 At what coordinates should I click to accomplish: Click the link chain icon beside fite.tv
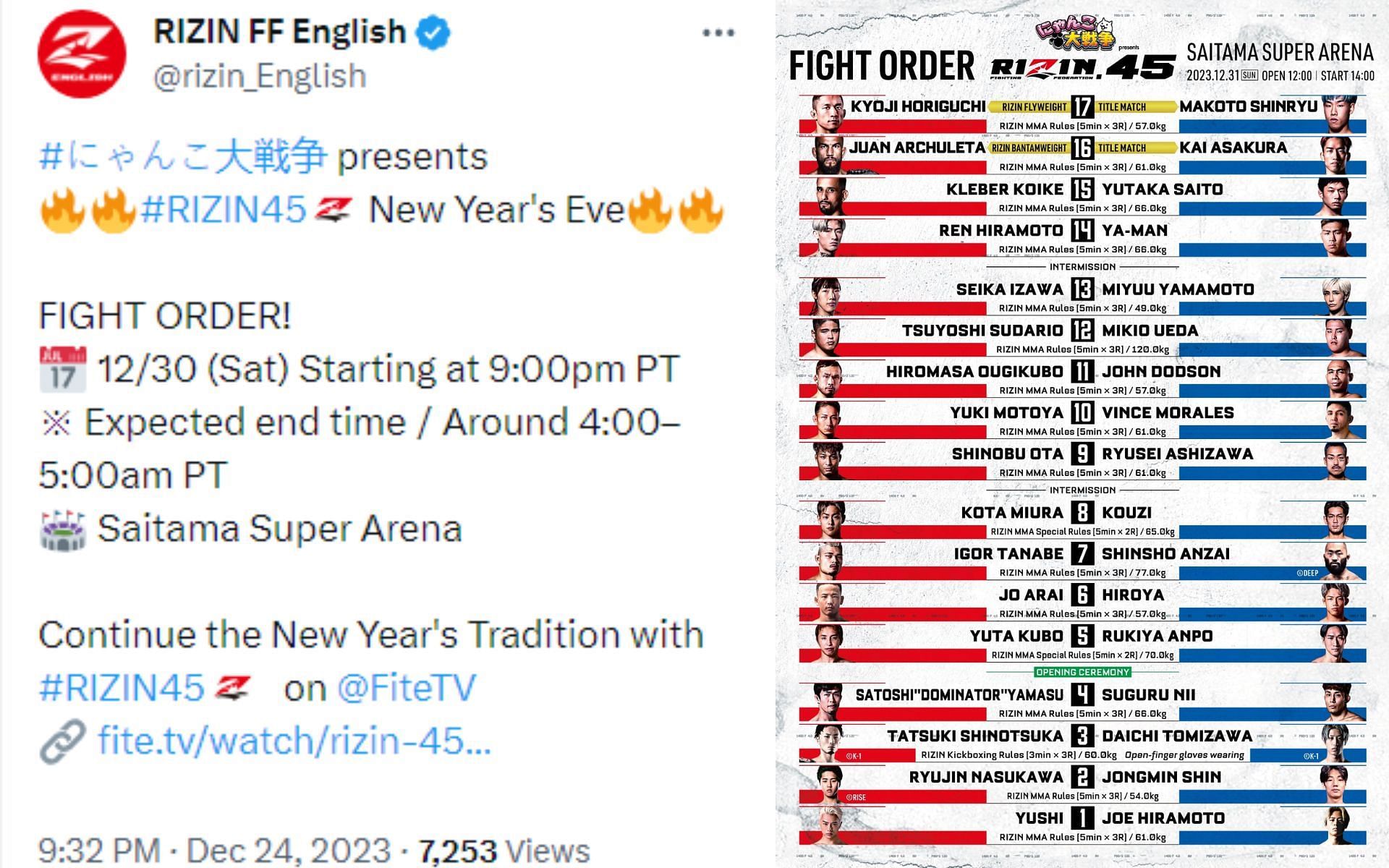(63, 741)
